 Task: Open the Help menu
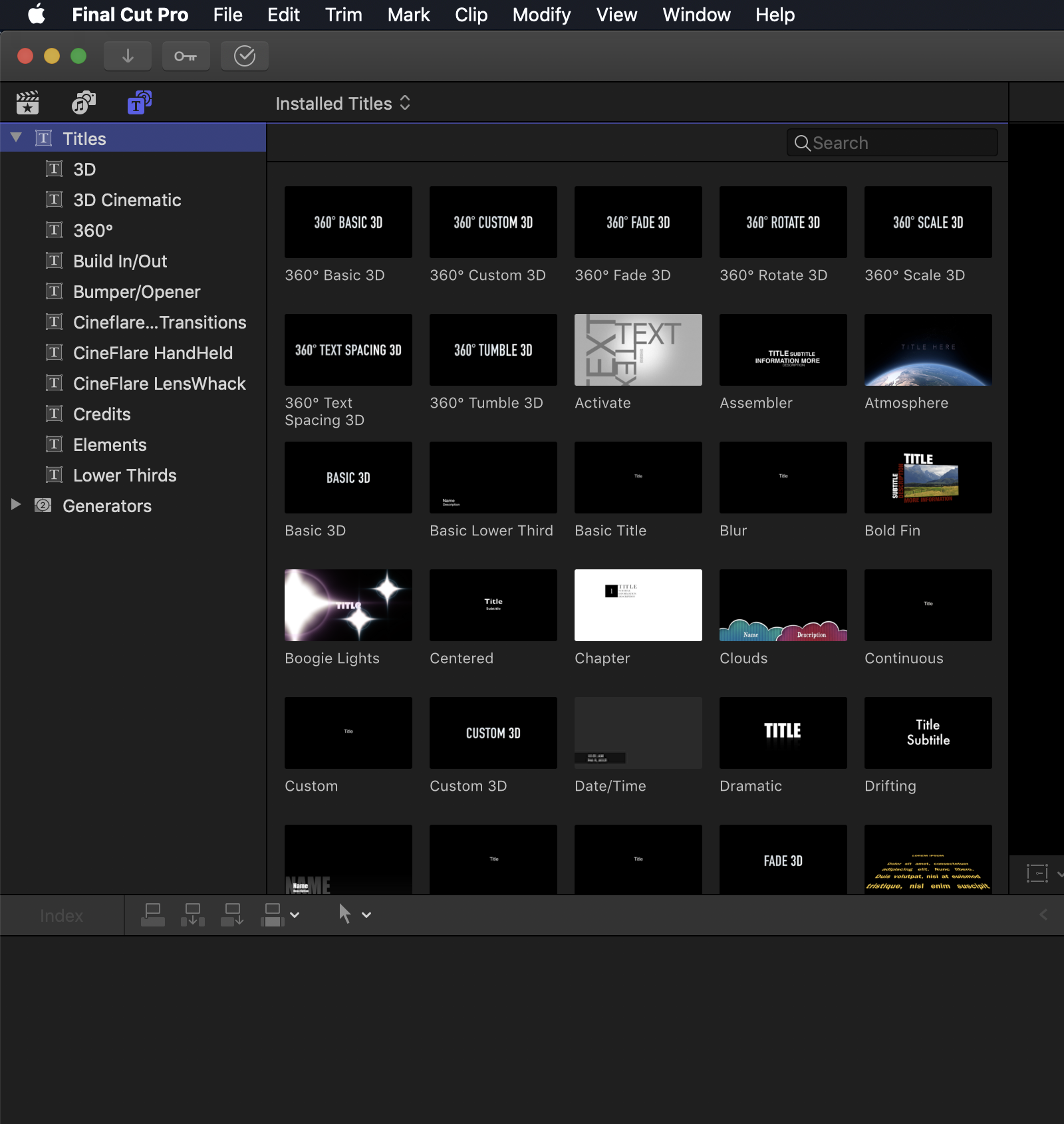pyautogui.click(x=775, y=15)
